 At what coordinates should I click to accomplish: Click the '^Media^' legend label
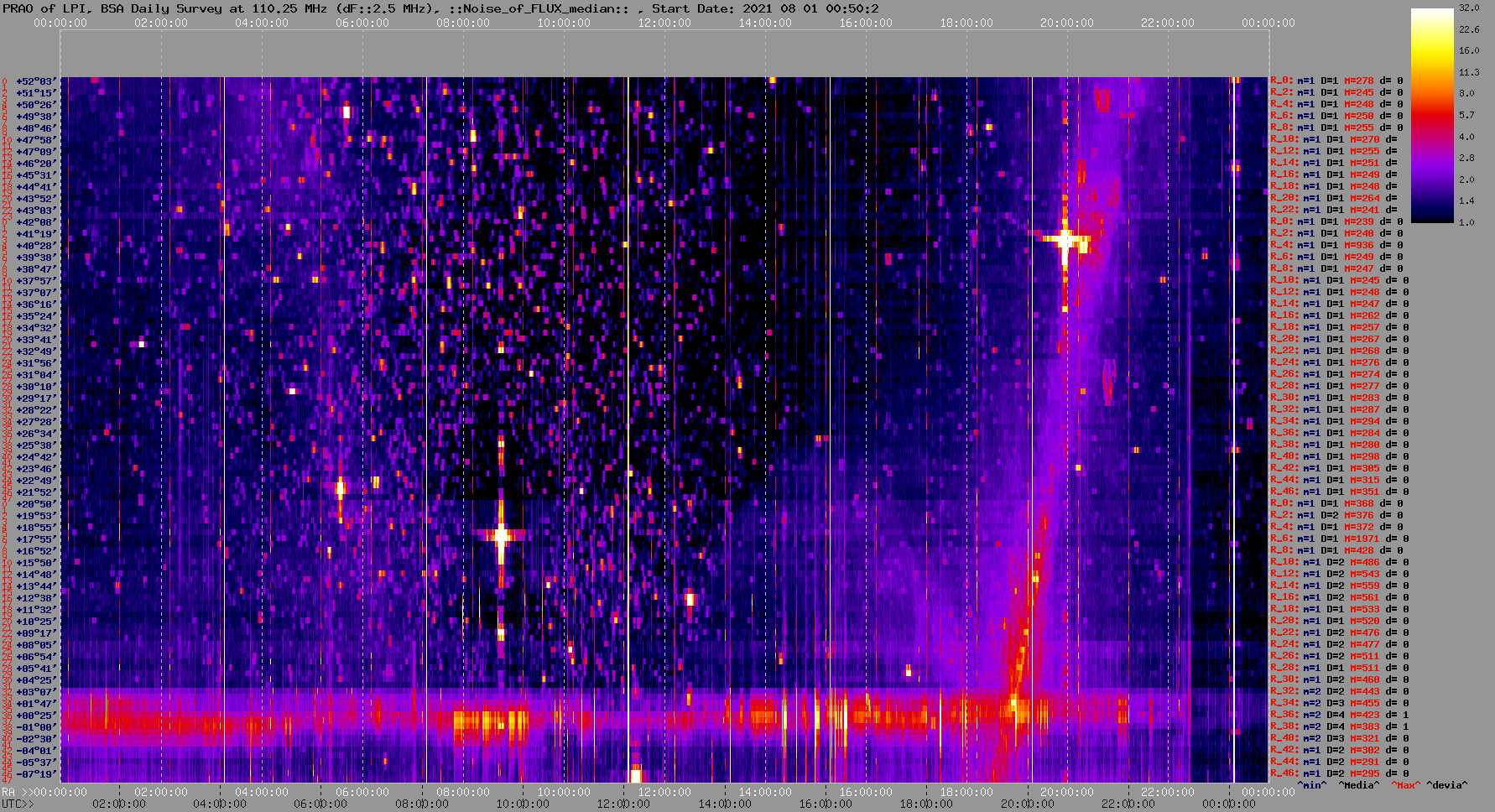[x=1359, y=785]
